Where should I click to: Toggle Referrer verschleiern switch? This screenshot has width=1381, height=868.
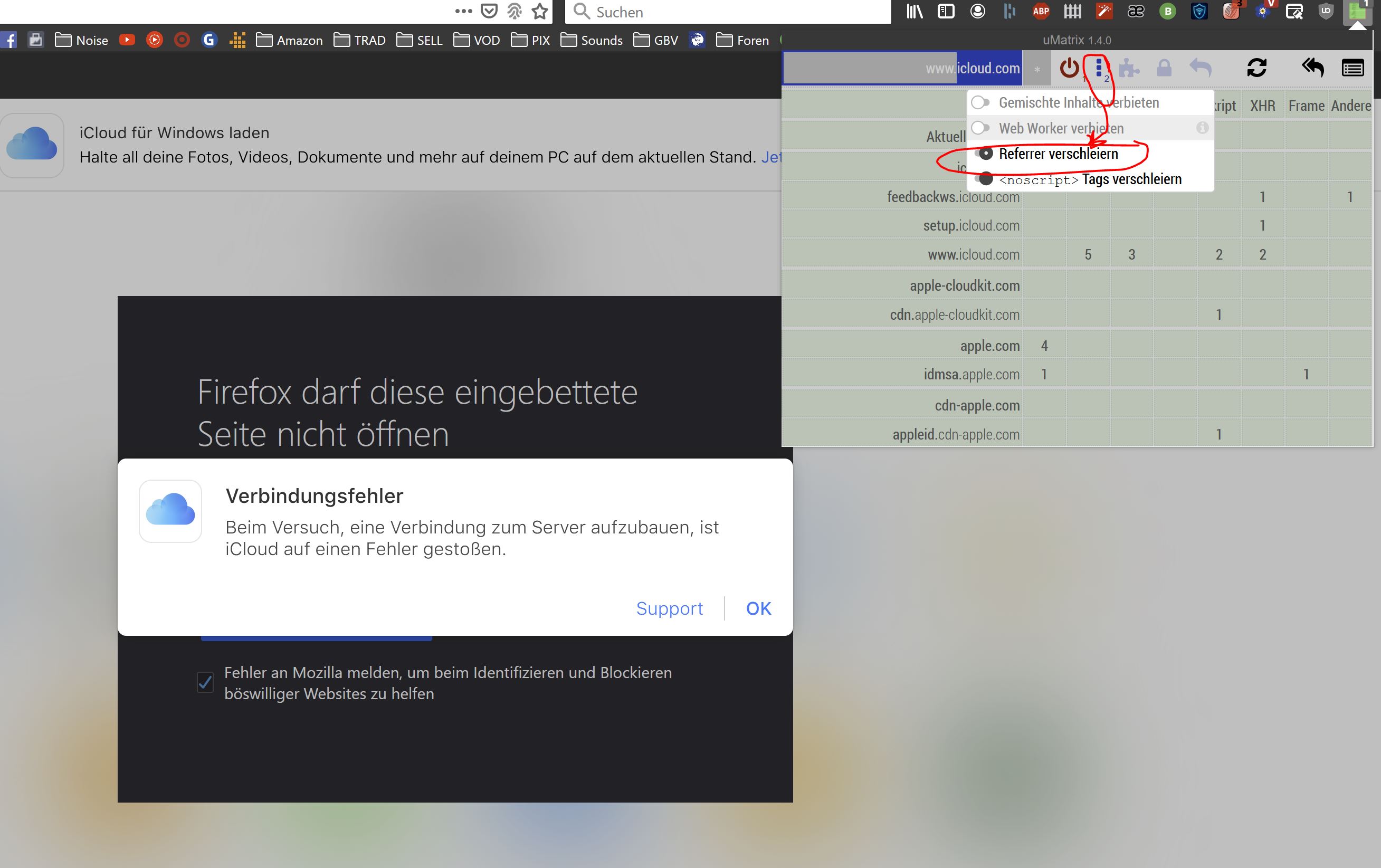tap(985, 154)
